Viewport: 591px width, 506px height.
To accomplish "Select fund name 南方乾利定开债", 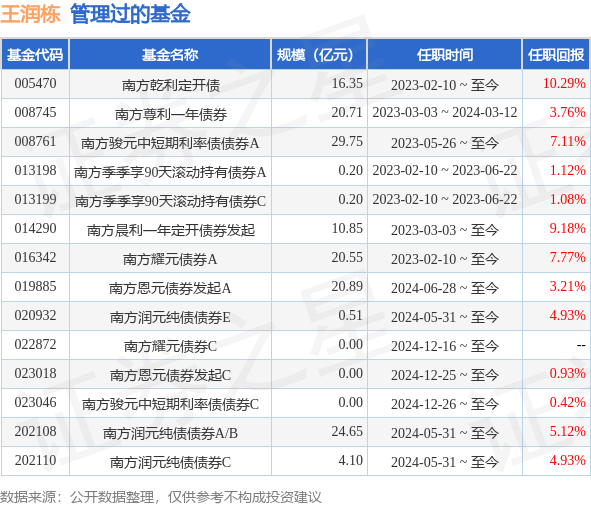I will pos(170,85).
